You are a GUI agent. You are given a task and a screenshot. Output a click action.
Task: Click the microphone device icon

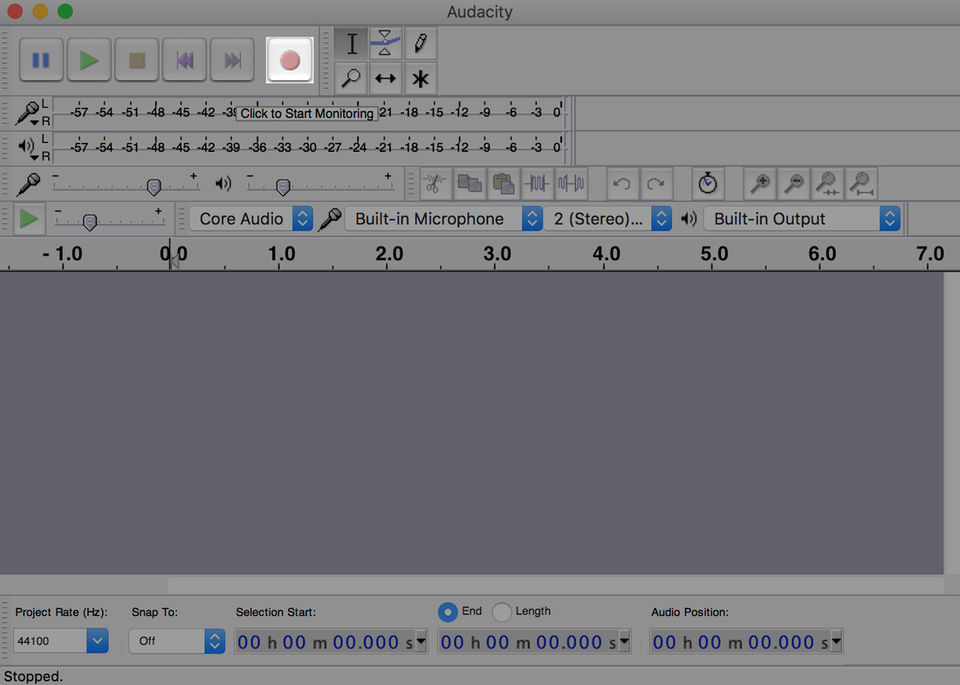(329, 219)
